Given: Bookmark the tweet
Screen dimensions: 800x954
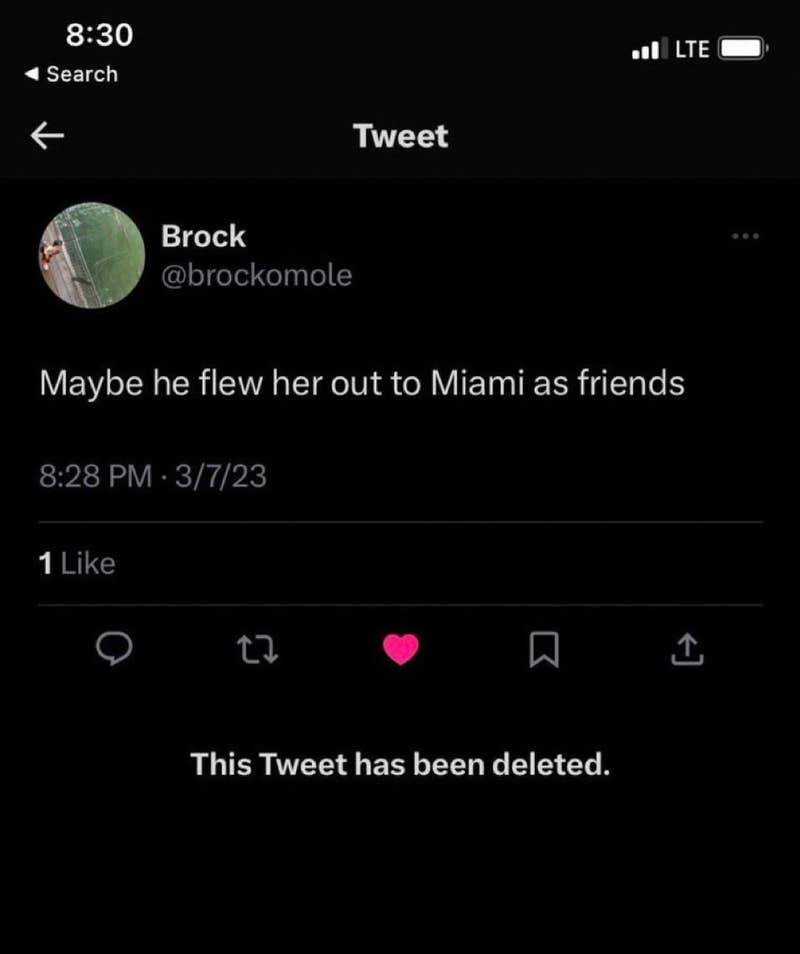Looking at the screenshot, I should pyautogui.click(x=543, y=652).
